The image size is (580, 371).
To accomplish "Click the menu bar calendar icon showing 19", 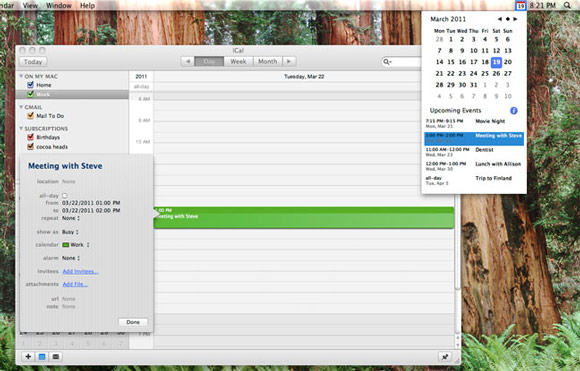I will click(520, 6).
